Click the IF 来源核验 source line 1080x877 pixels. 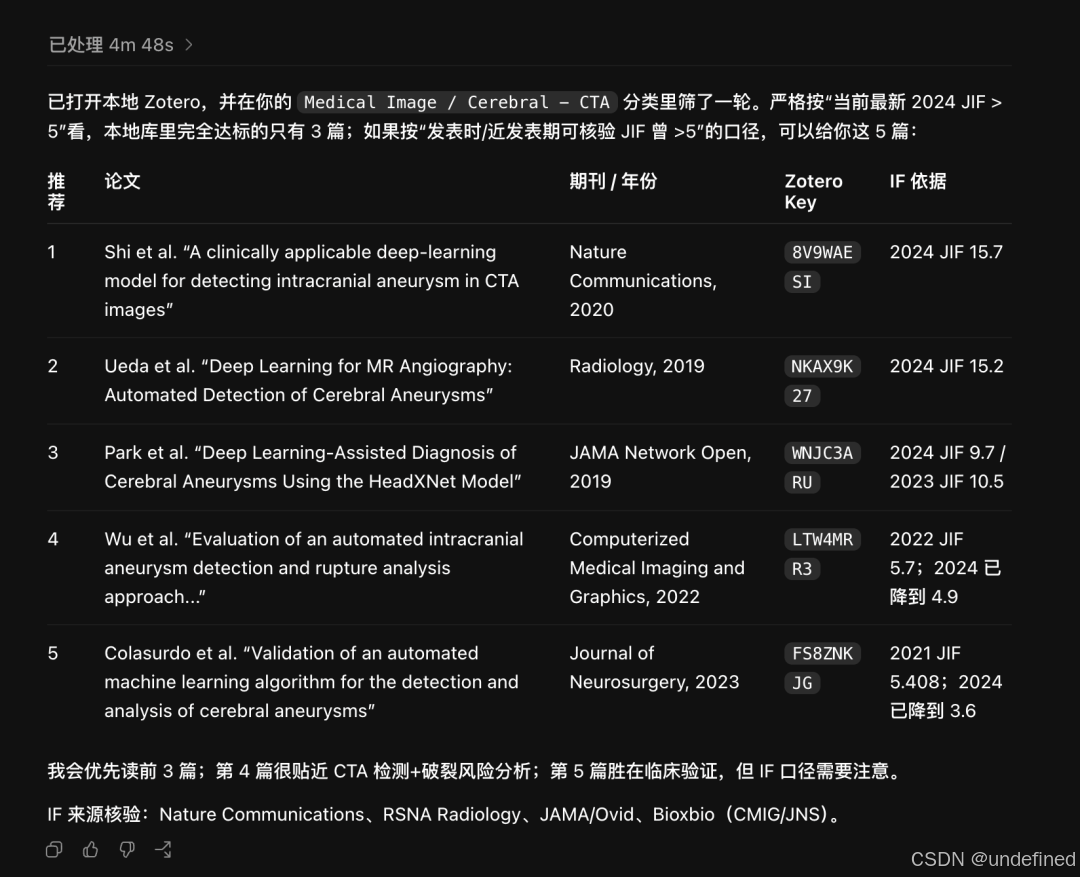445,814
